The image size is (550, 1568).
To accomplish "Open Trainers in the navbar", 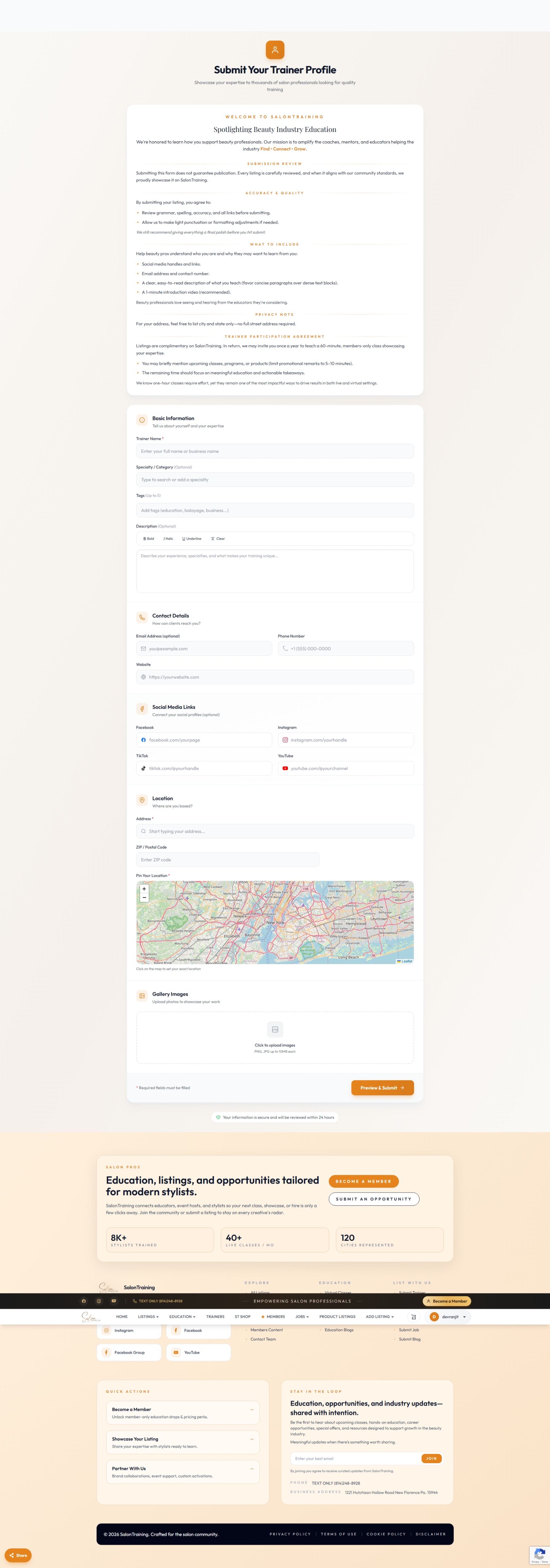I will 215,1317.
